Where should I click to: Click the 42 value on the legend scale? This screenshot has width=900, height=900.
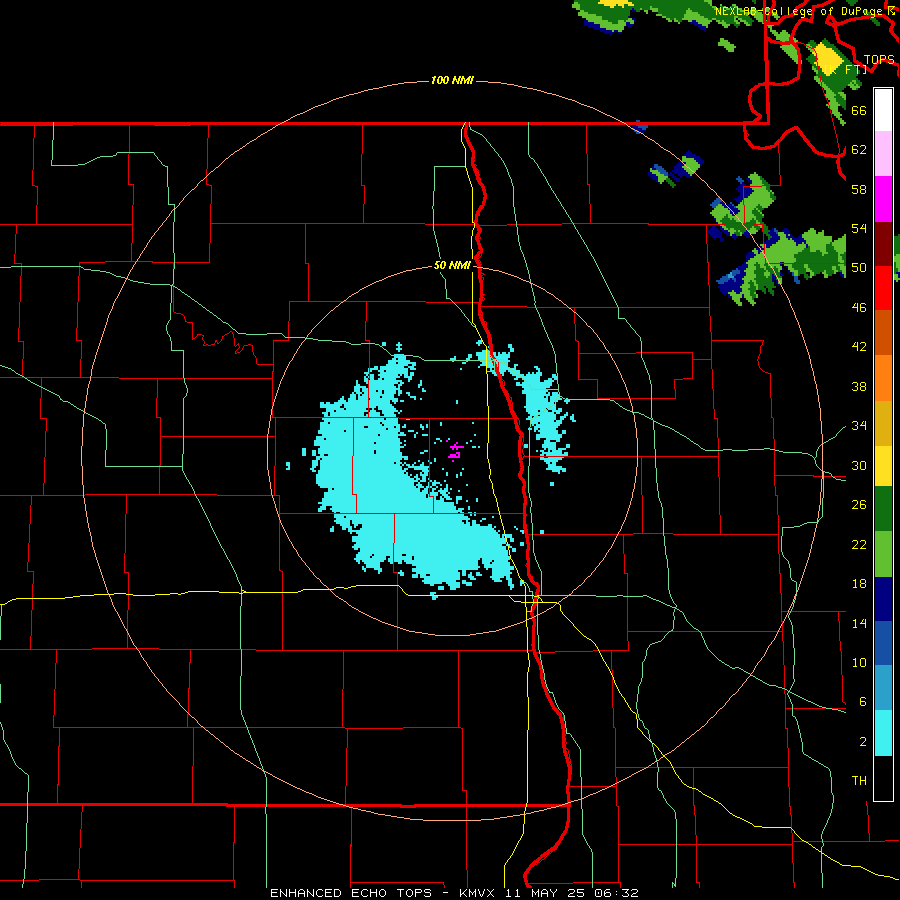(859, 347)
